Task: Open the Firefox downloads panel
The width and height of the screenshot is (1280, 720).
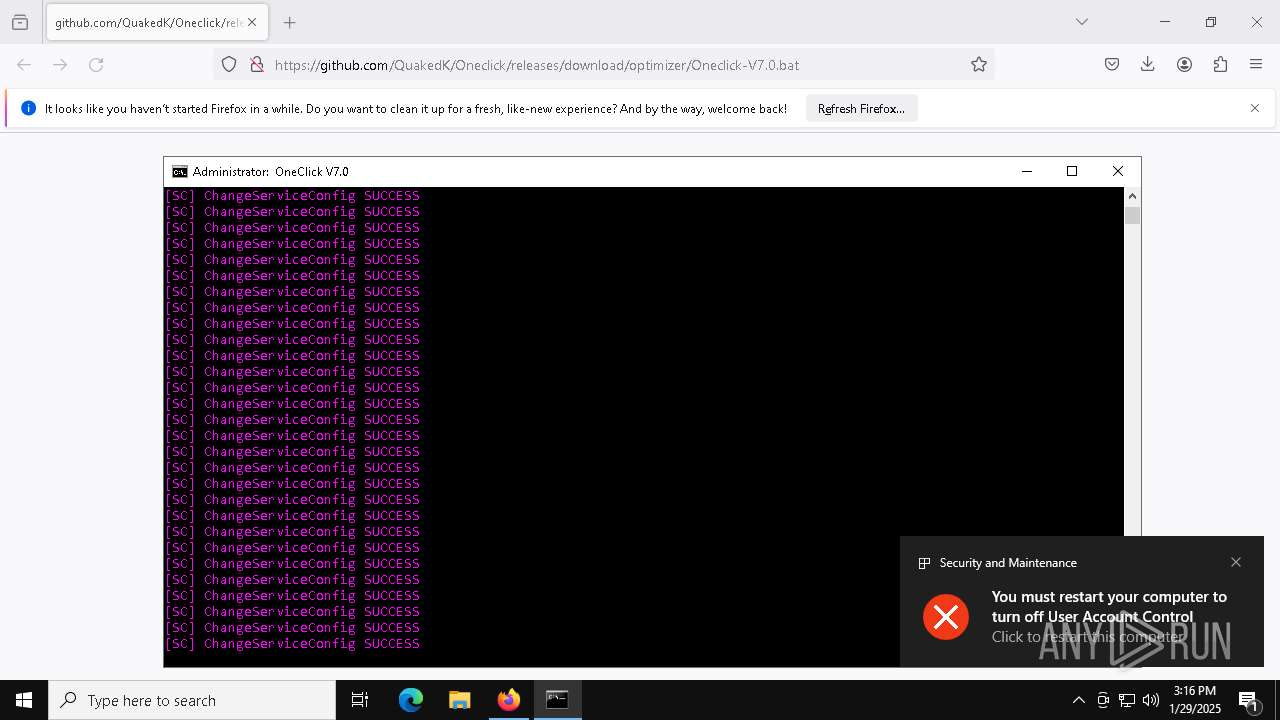Action: tap(1148, 65)
